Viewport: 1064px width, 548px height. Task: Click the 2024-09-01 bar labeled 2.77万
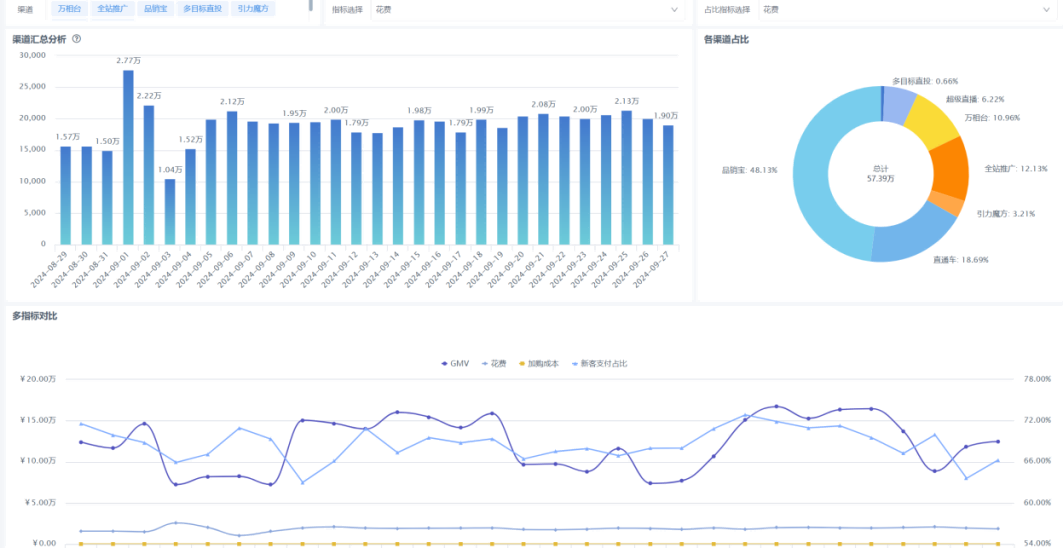point(128,157)
